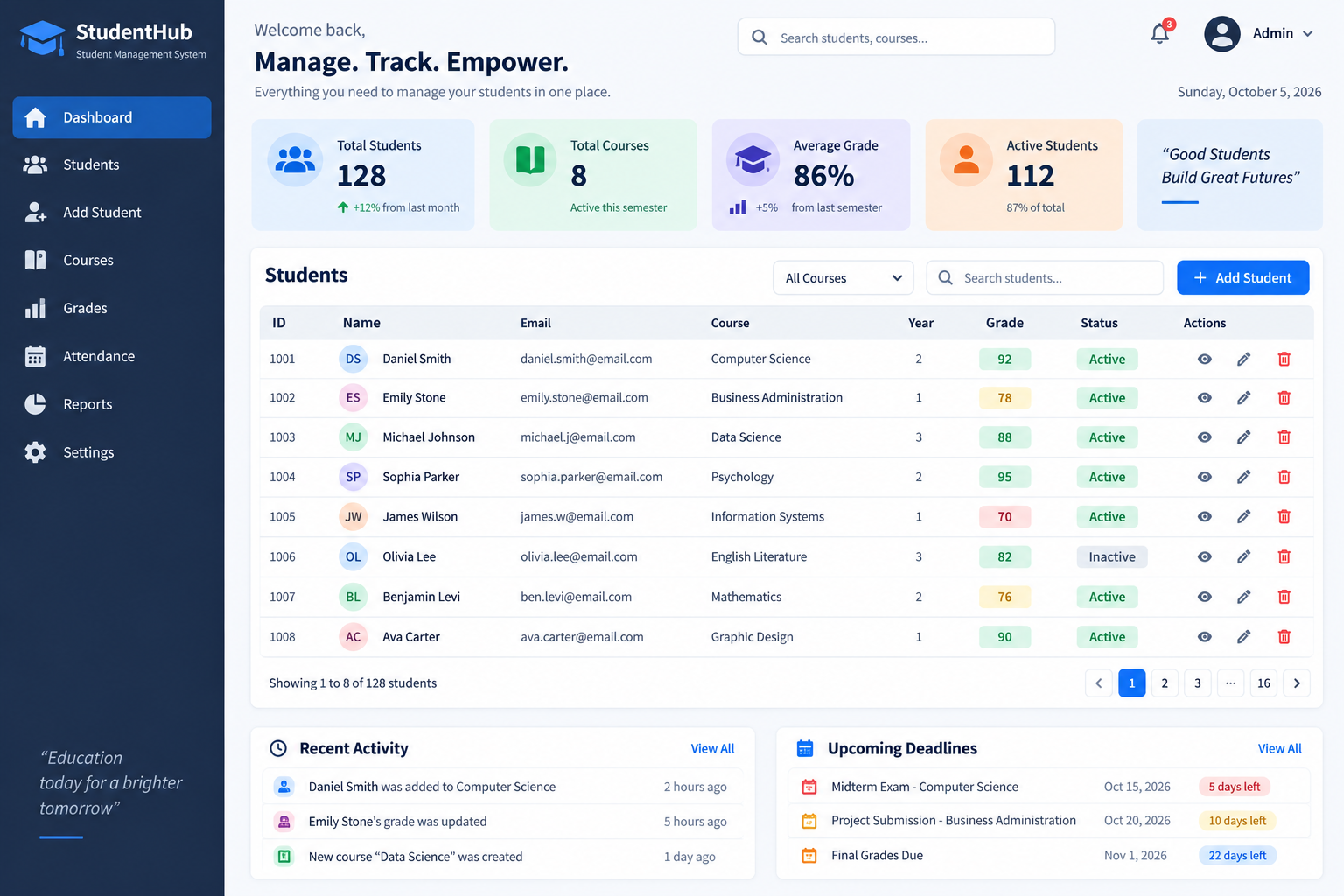View Michael Johnson's details with eye icon
Viewport: 1344px width, 896px height.
coord(1205,437)
